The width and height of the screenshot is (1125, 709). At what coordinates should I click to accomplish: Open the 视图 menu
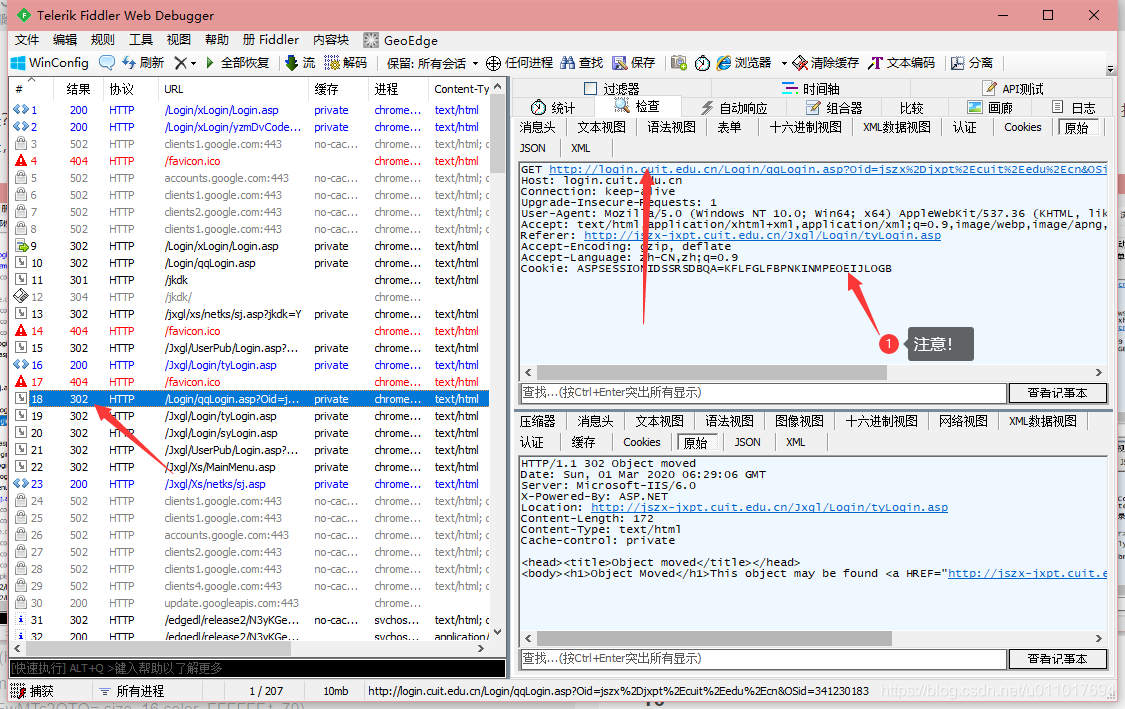click(x=179, y=40)
